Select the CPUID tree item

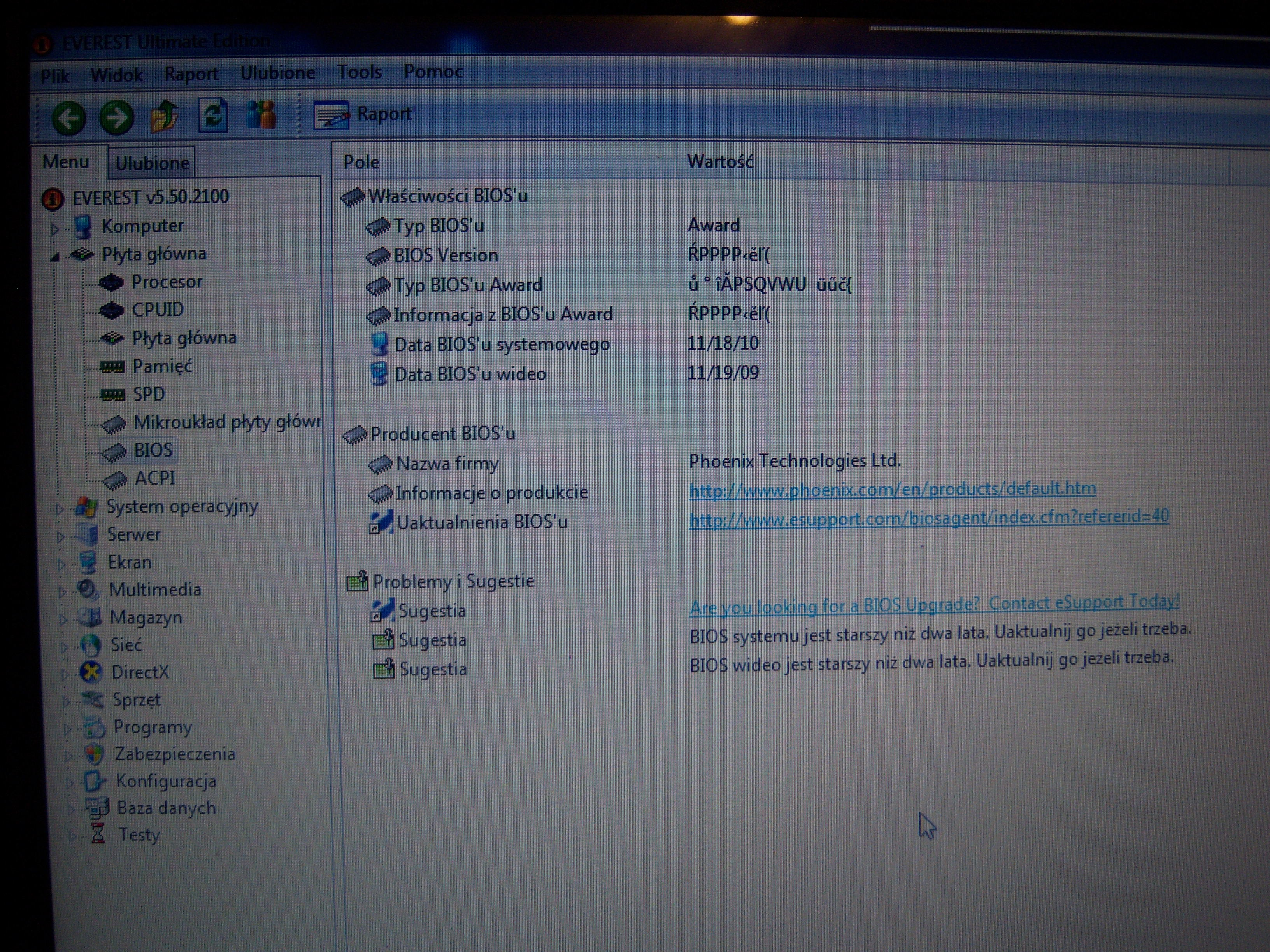[157, 310]
